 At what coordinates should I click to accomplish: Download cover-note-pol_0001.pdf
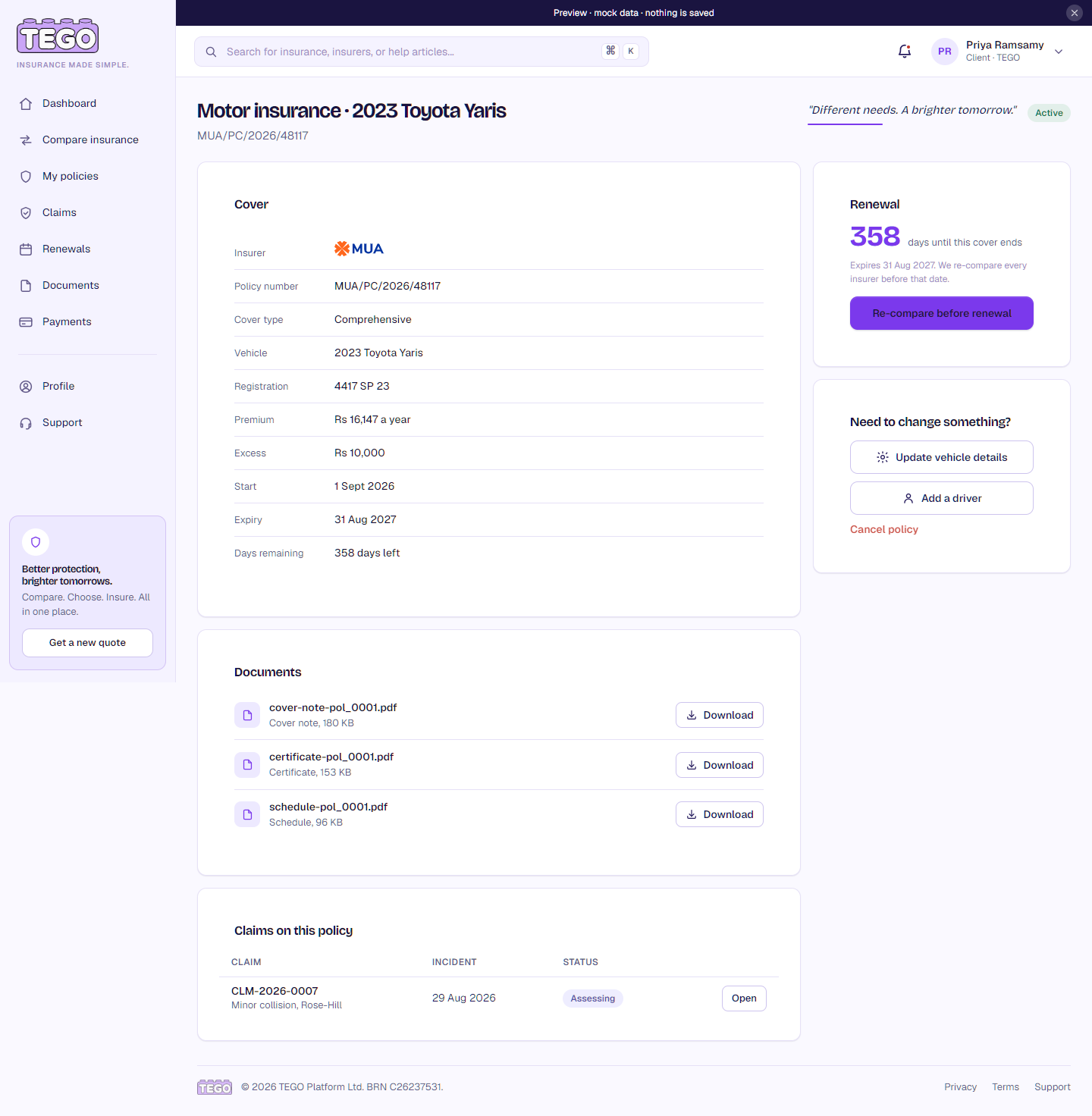[720, 715]
